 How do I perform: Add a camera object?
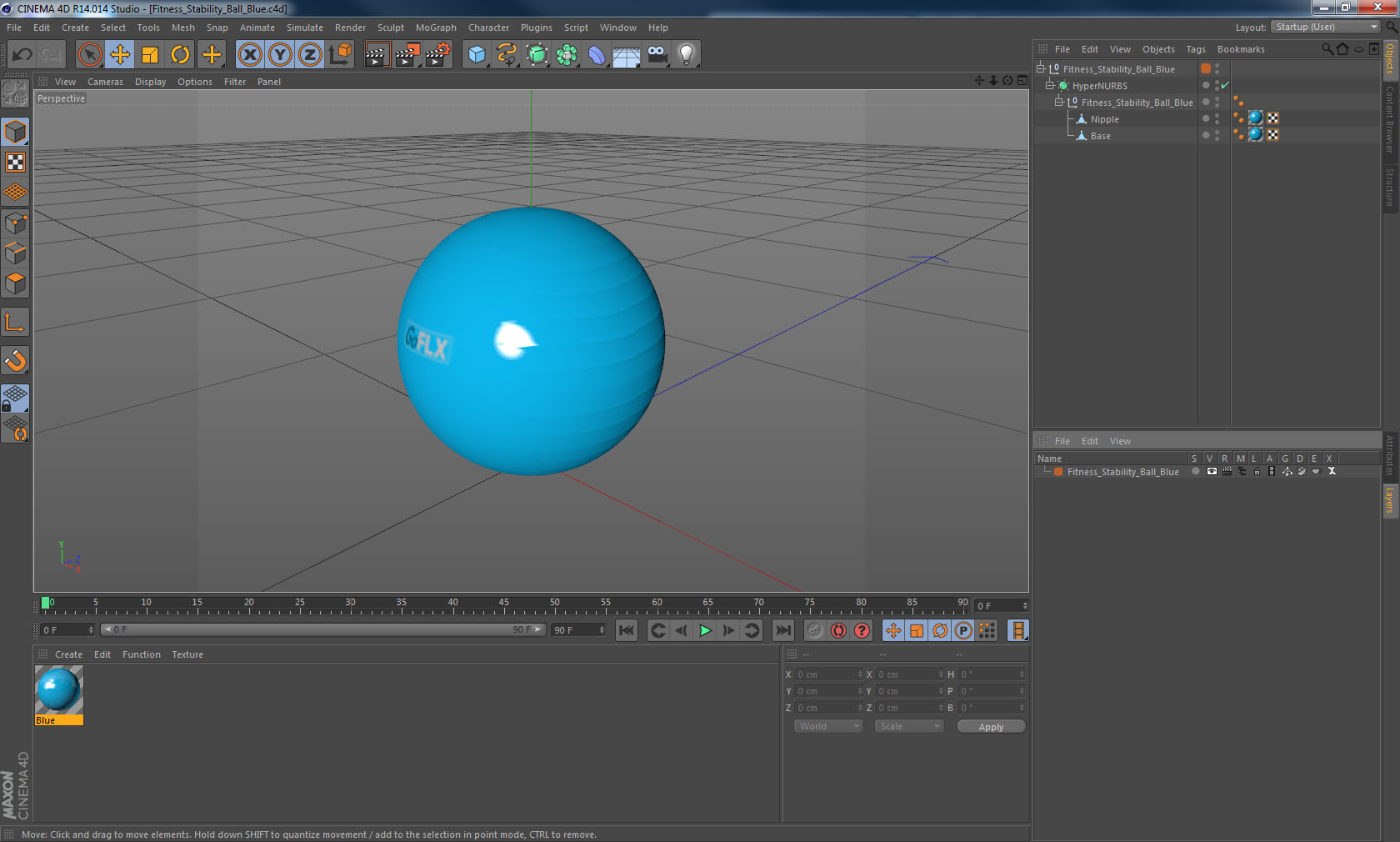[x=657, y=55]
